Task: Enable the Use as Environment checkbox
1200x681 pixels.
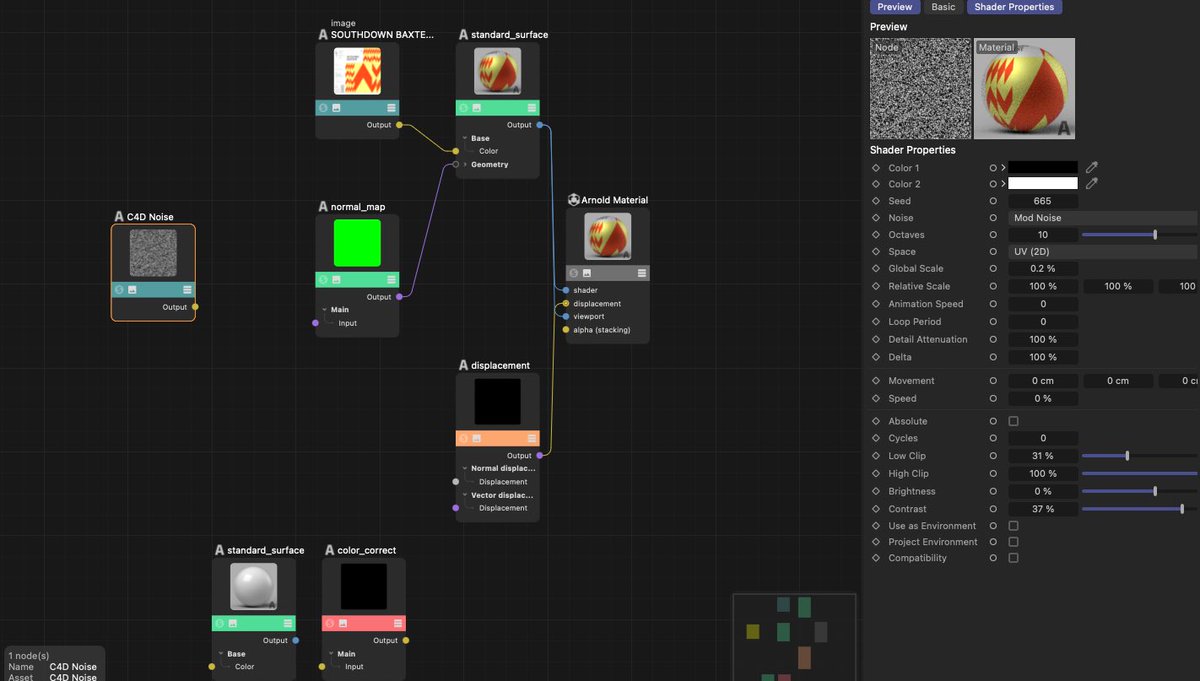Action: click(1013, 526)
